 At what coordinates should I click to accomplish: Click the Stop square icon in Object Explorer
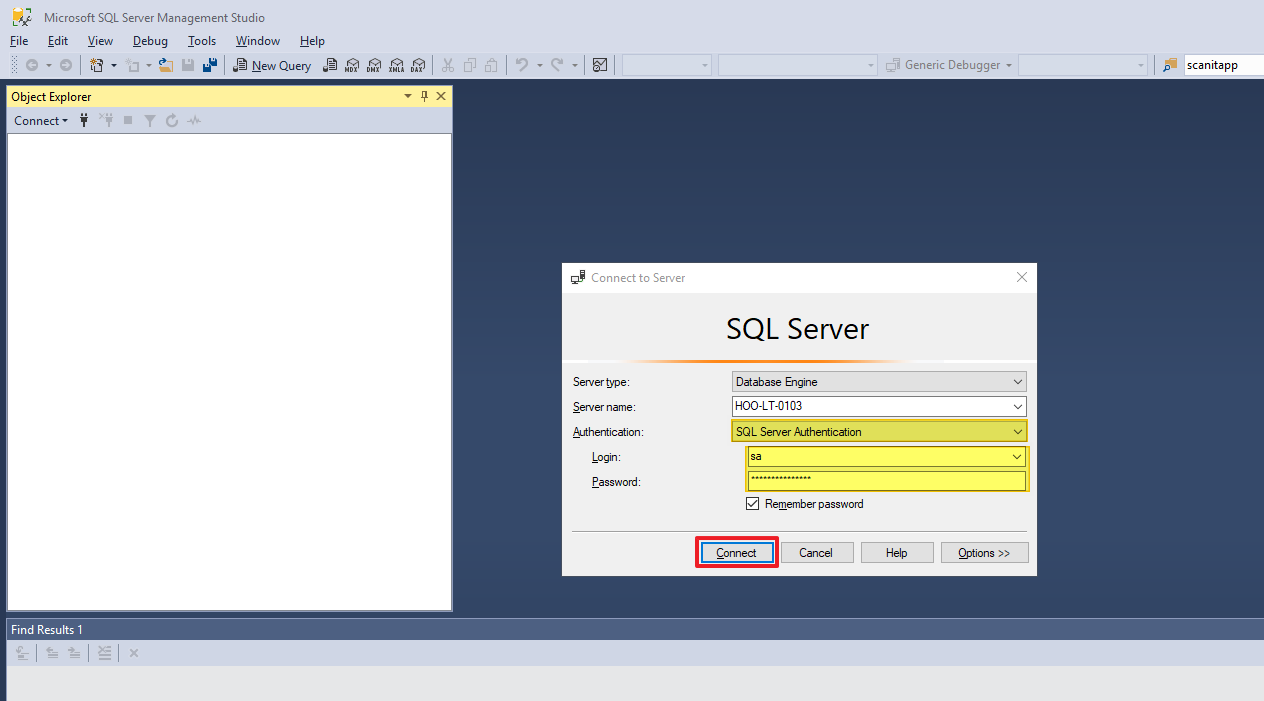(128, 120)
